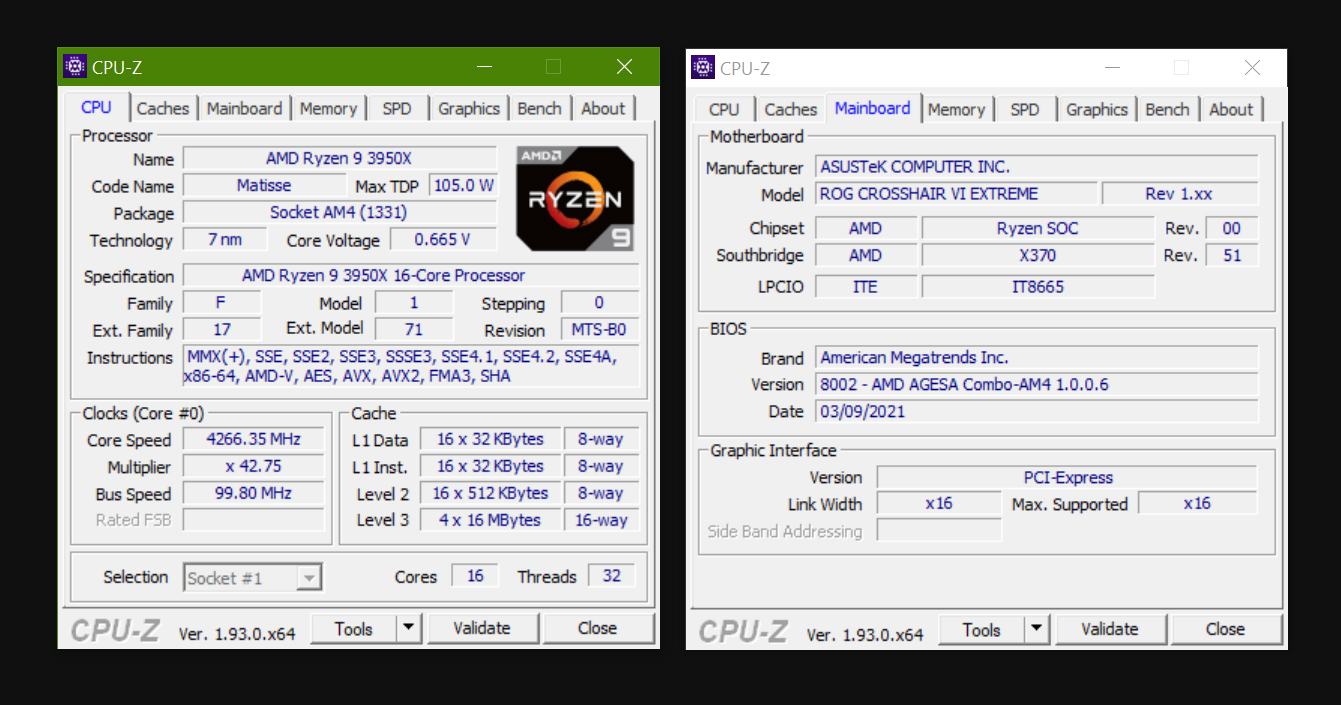Click the processor Name field AMD Ryzen 9 3950X

tap(339, 159)
